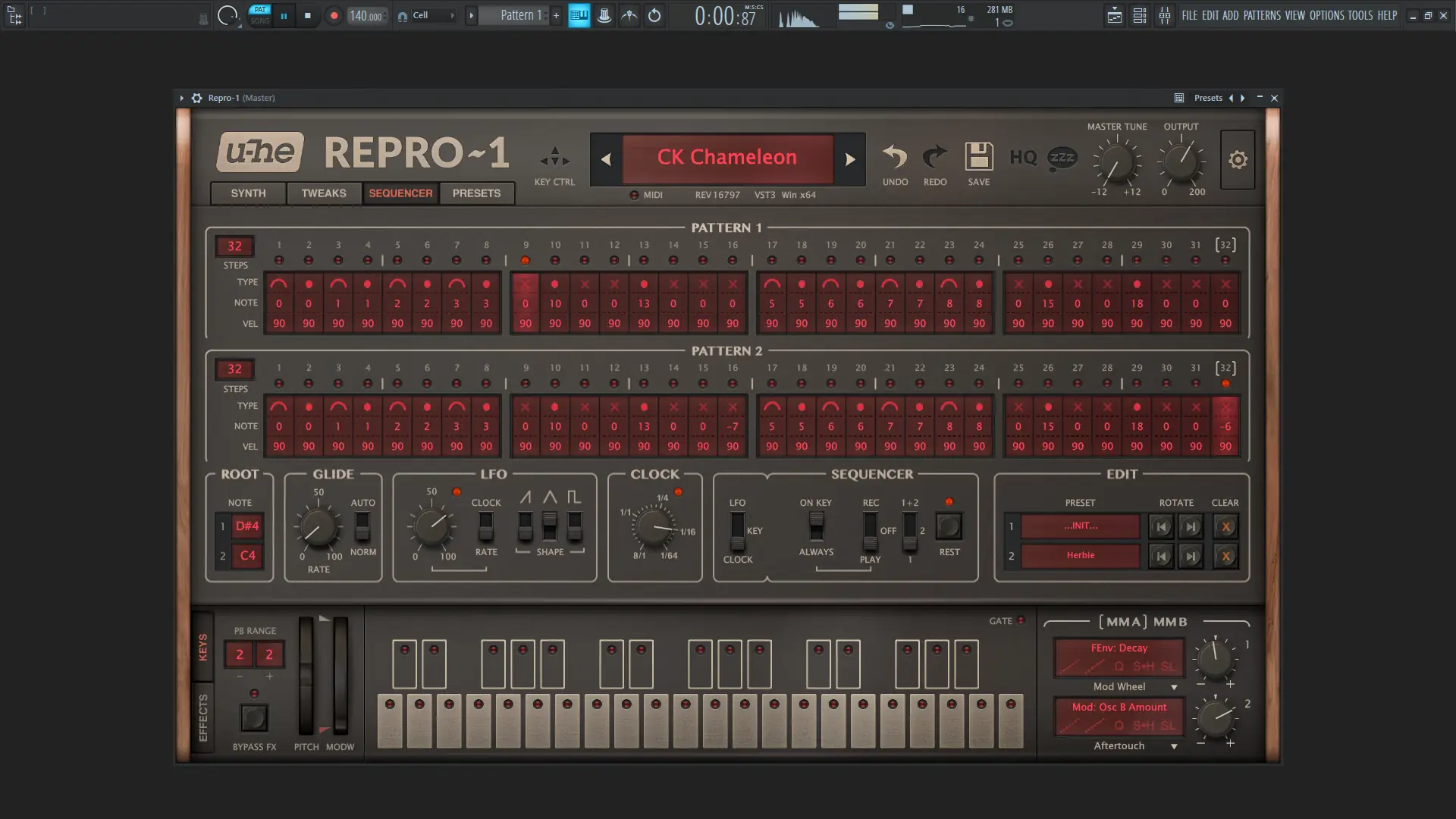Screen dimensions: 1456x819
Task: Toggle the Bypass FX button
Action: pos(254,717)
